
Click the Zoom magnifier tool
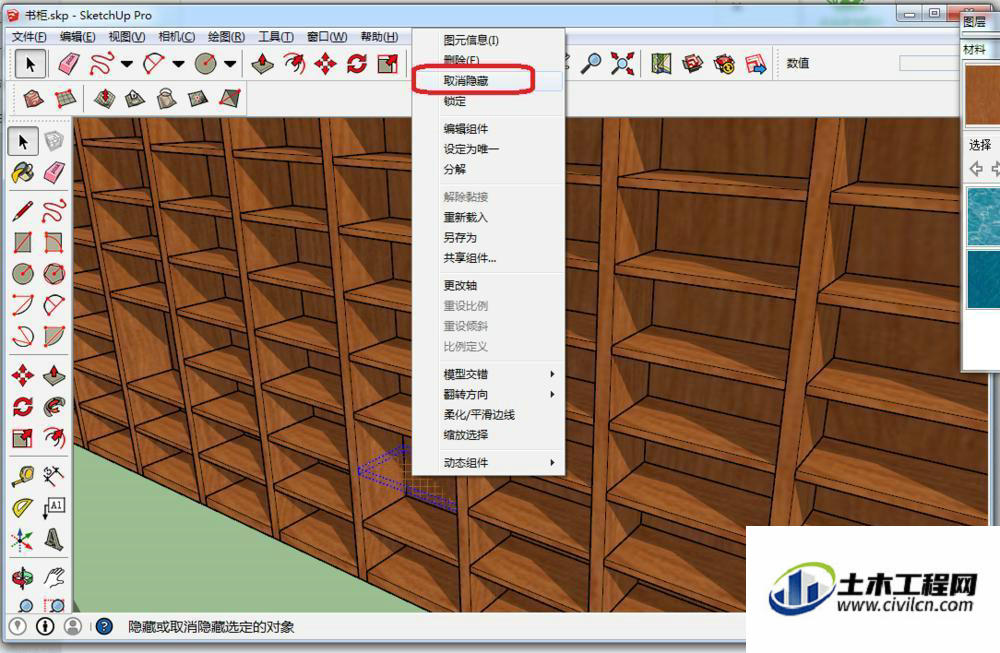click(591, 63)
